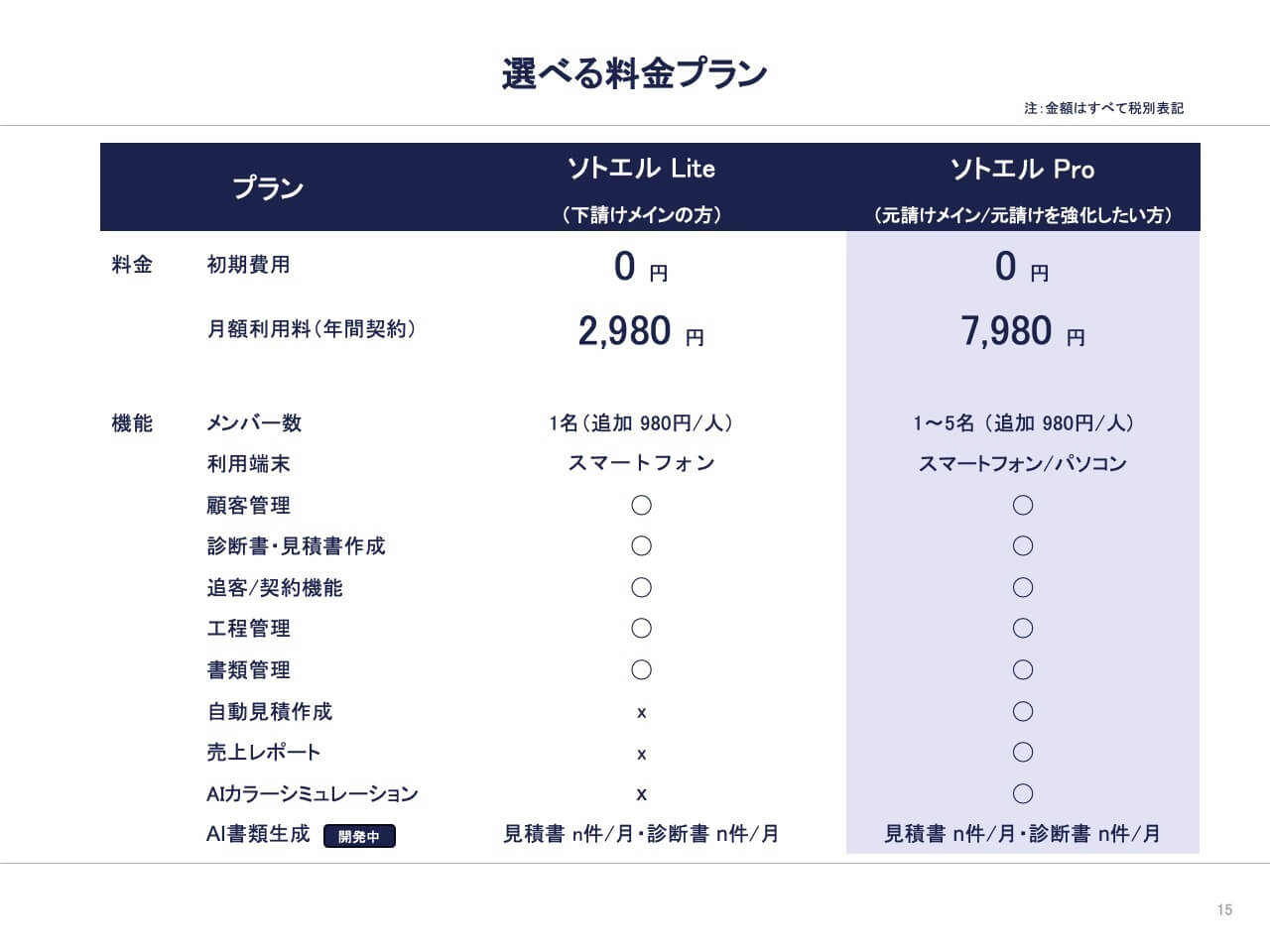Screen dimensions: 1270x952
Task: Select the ソトエル Lite plan header
Action: click(641, 169)
